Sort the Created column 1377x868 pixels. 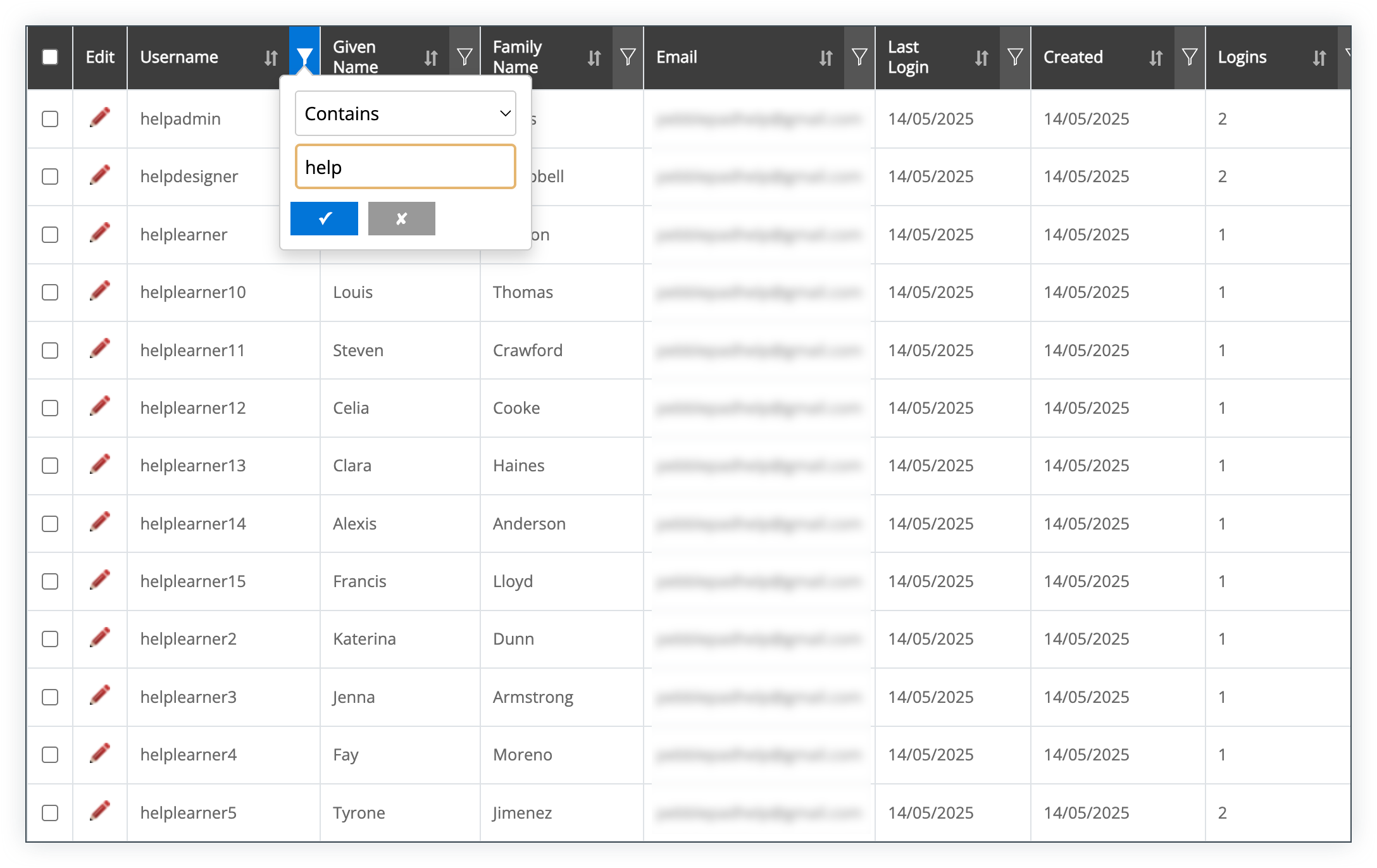(1156, 58)
